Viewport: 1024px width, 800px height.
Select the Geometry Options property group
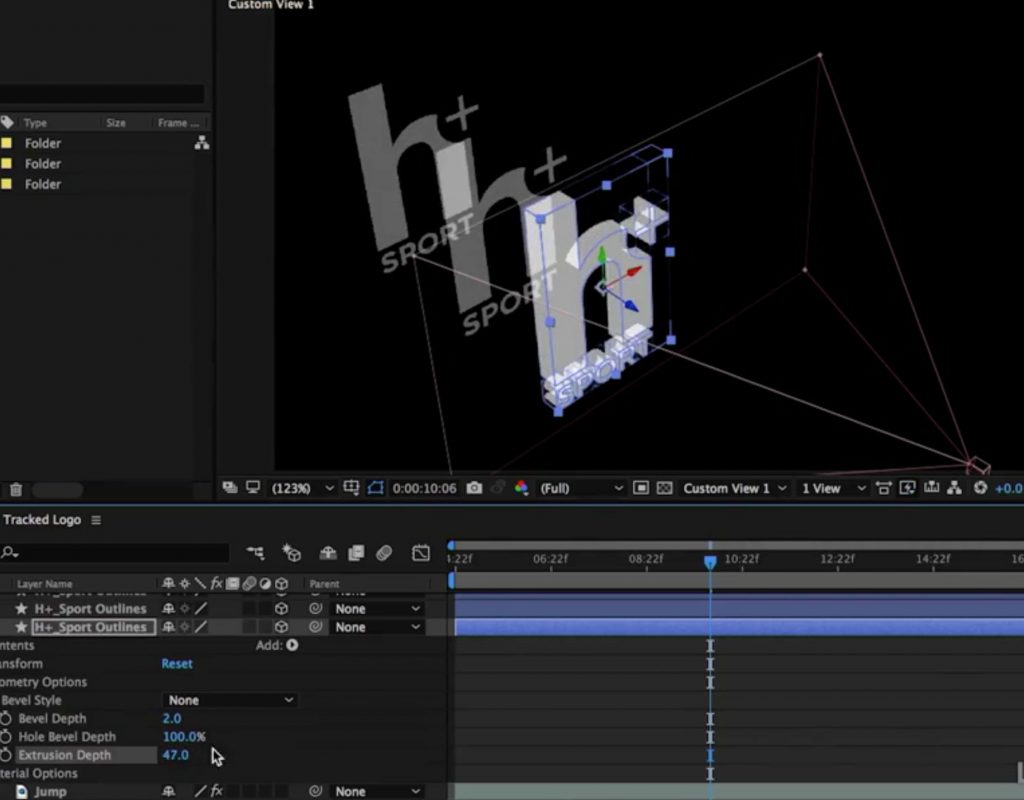click(x=43, y=682)
